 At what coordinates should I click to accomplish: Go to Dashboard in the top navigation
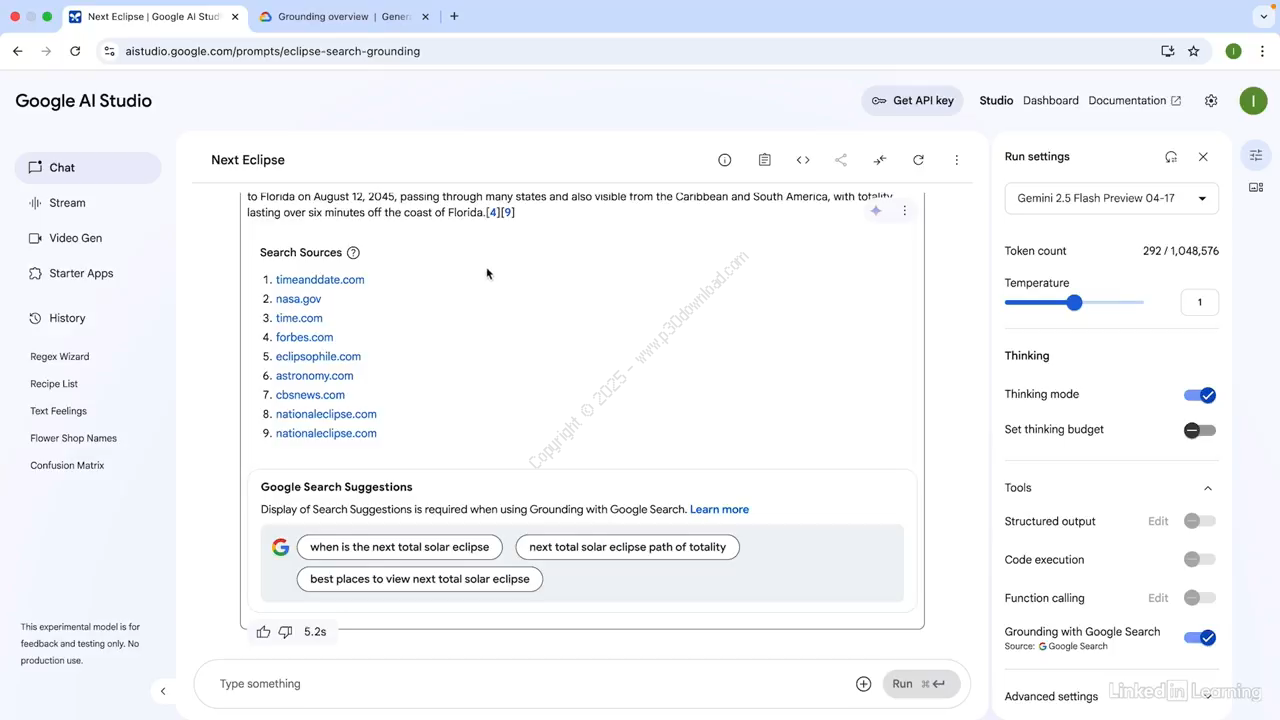1050,101
